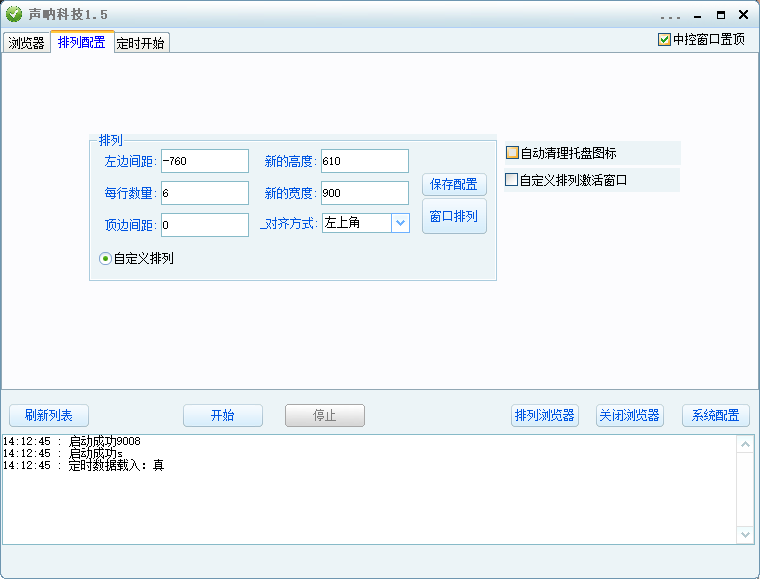Click the 新的高度 input field
760x579 pixels.
(365, 161)
